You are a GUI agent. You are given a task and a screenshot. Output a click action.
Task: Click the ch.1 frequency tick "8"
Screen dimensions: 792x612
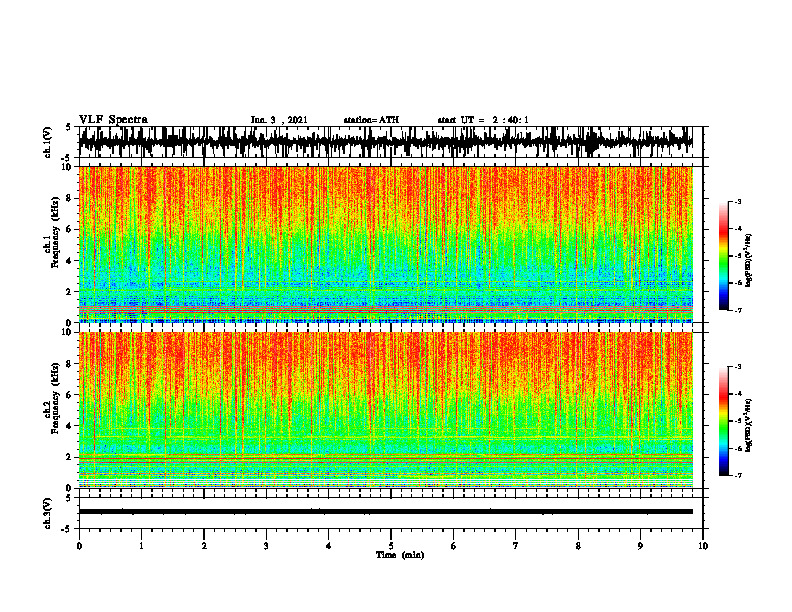(71, 198)
